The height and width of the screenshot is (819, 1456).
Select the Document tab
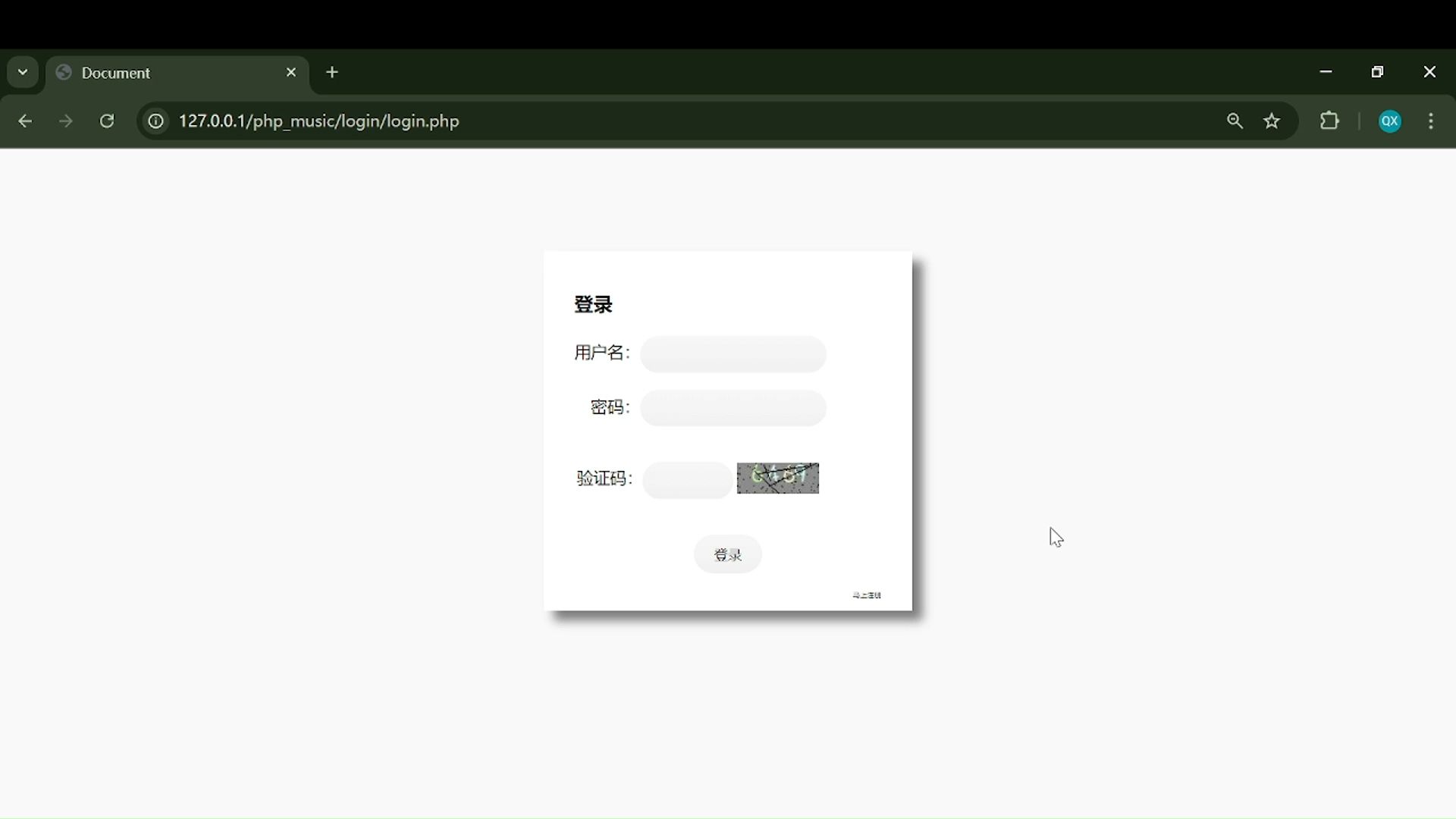pyautogui.click(x=178, y=74)
